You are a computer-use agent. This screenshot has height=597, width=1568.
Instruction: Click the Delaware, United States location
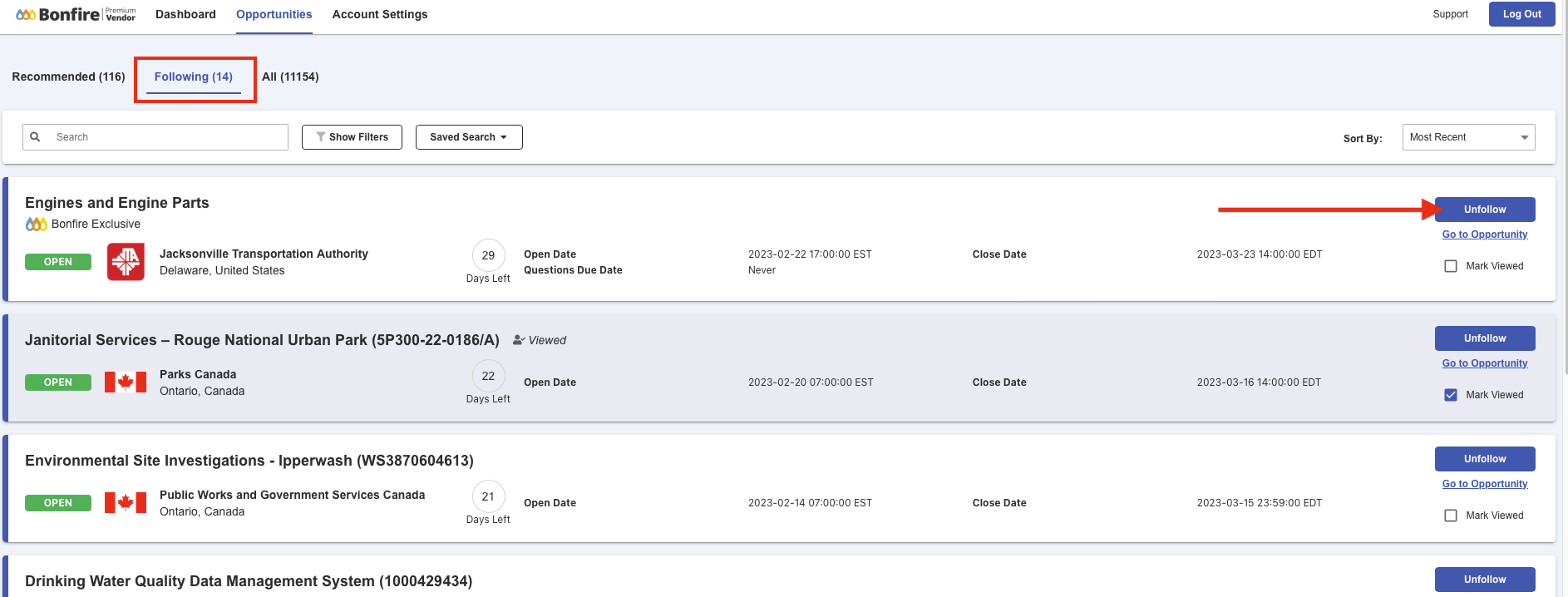click(x=222, y=270)
